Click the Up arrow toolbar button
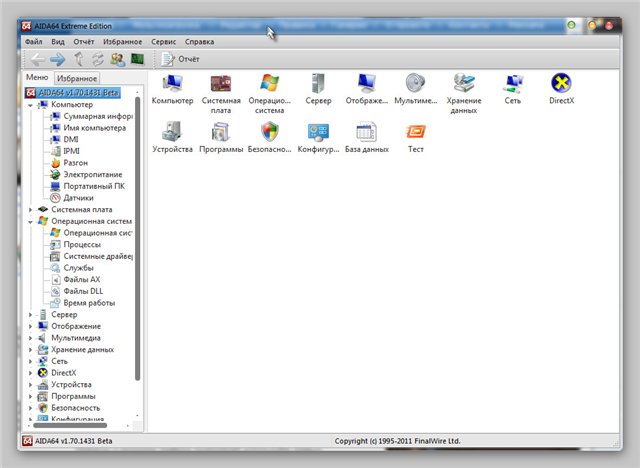 click(x=78, y=60)
